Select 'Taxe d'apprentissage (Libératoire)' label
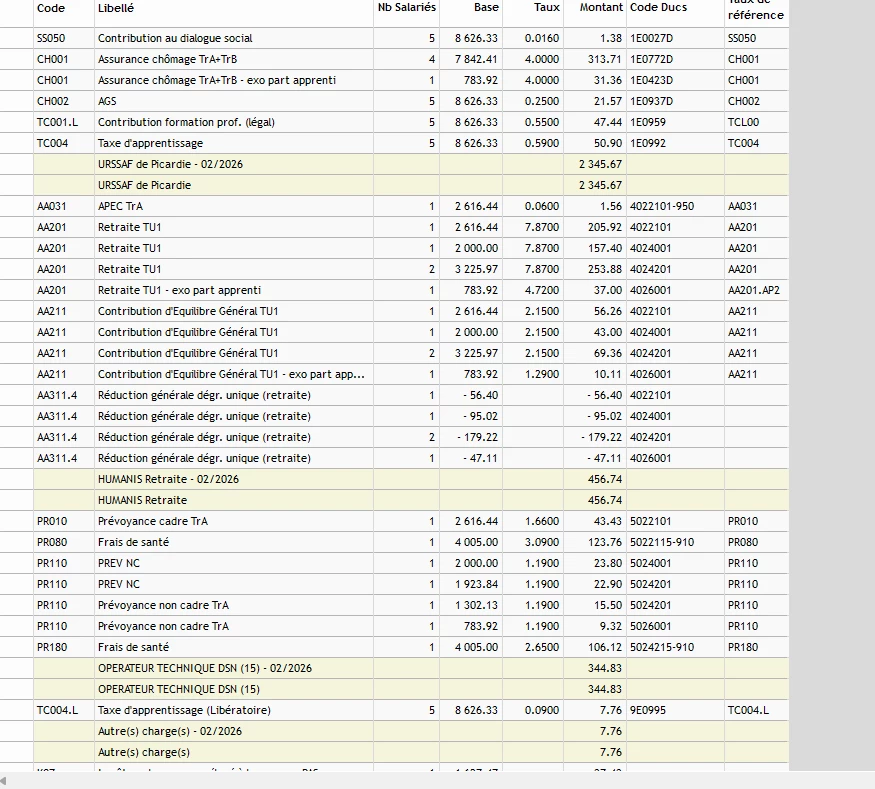Viewport: 875px width, 789px height. 184,710
